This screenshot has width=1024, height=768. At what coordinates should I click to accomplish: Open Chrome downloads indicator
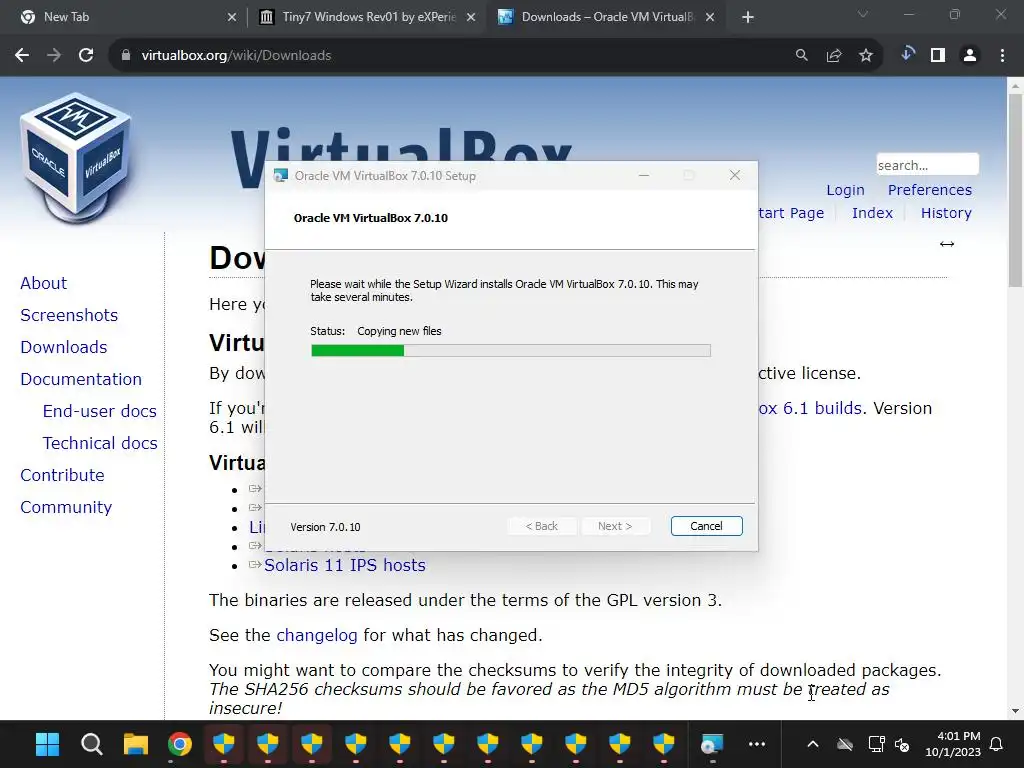click(x=907, y=54)
